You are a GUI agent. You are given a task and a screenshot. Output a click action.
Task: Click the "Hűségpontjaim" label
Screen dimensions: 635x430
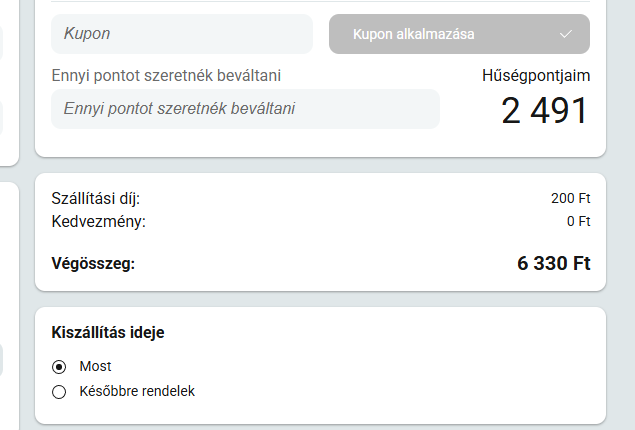pyautogui.click(x=536, y=75)
